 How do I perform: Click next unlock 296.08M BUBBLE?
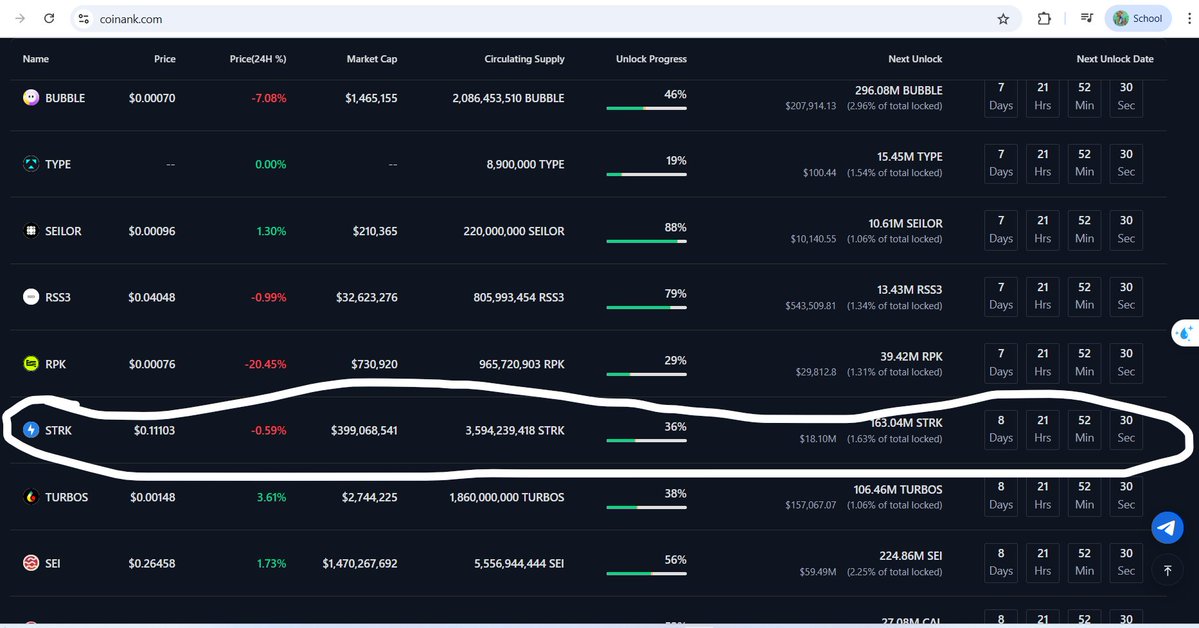click(898, 90)
